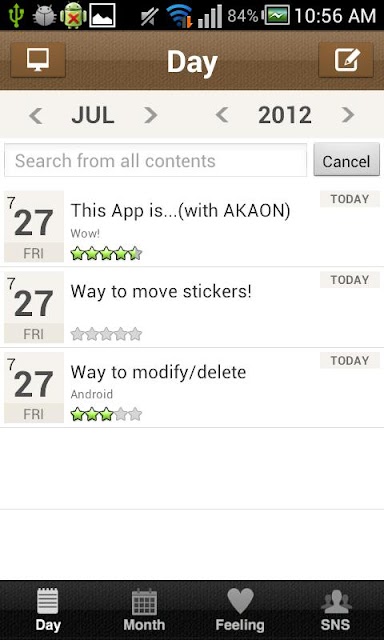Open entry Way to move stickers!
The image size is (384, 640).
(x=192, y=307)
